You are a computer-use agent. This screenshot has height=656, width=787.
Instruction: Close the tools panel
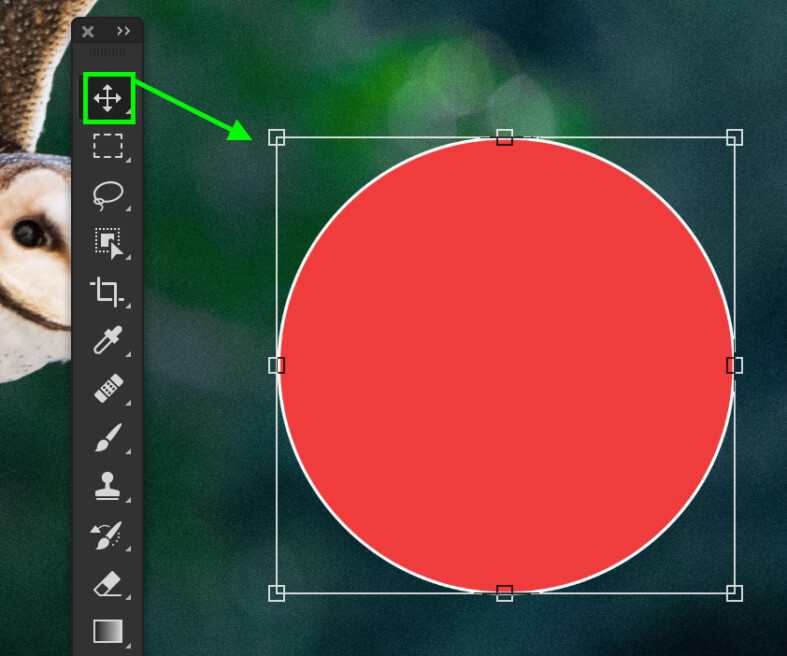[x=88, y=31]
